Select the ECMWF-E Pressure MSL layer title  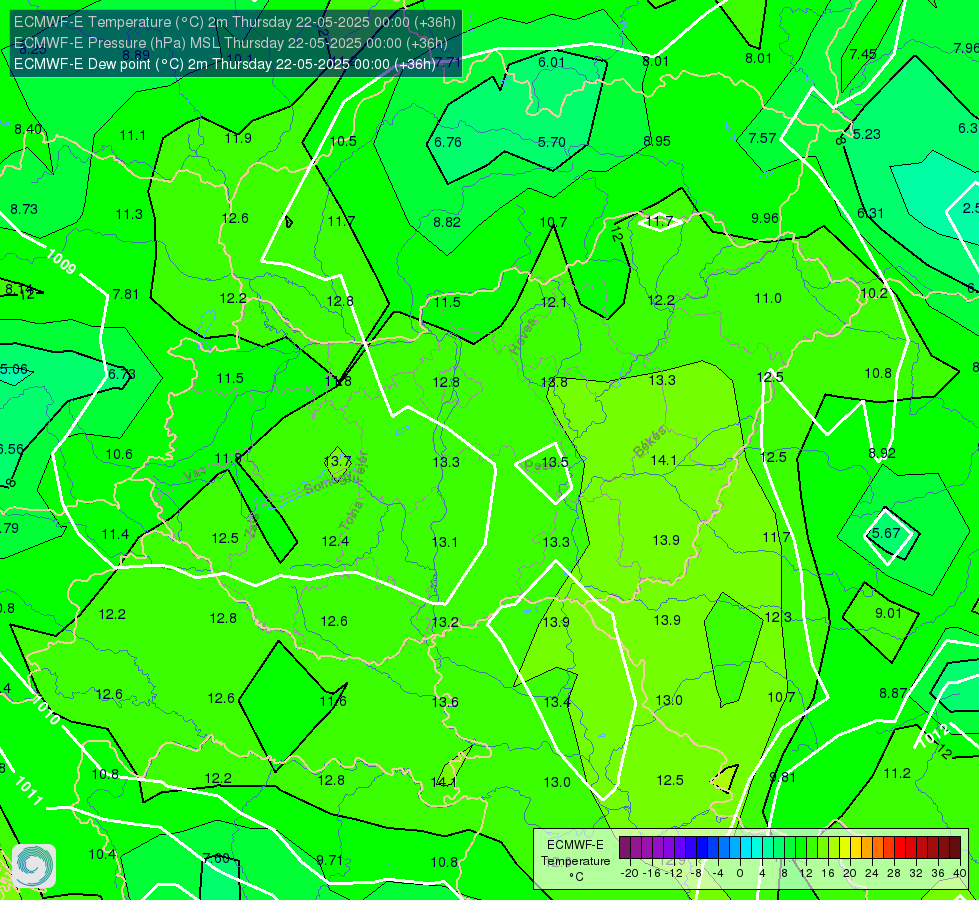(230, 43)
